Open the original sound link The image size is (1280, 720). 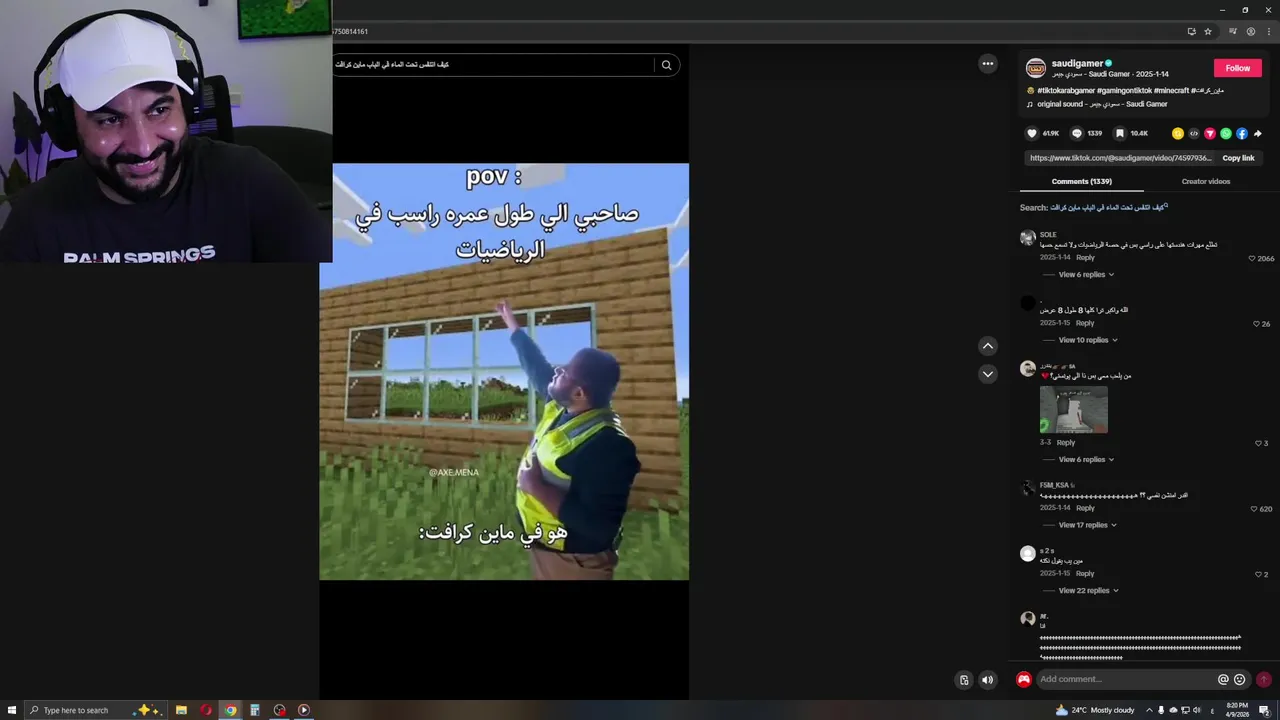click(1102, 104)
